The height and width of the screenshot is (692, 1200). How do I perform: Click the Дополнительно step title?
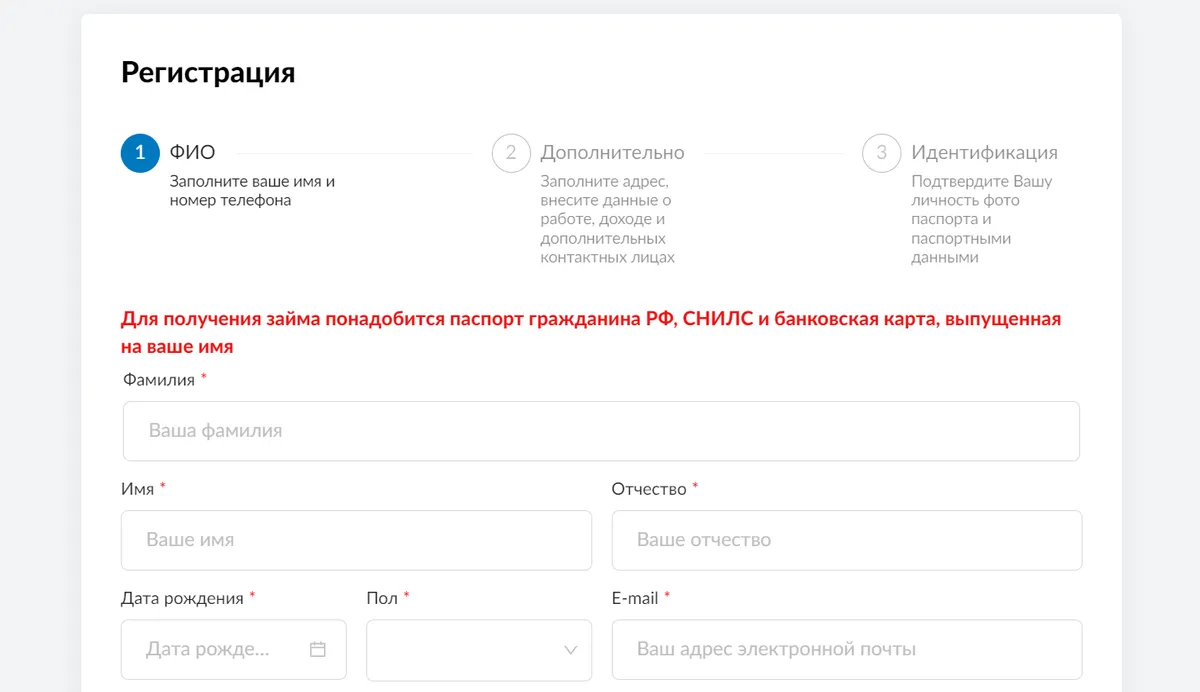tap(612, 153)
